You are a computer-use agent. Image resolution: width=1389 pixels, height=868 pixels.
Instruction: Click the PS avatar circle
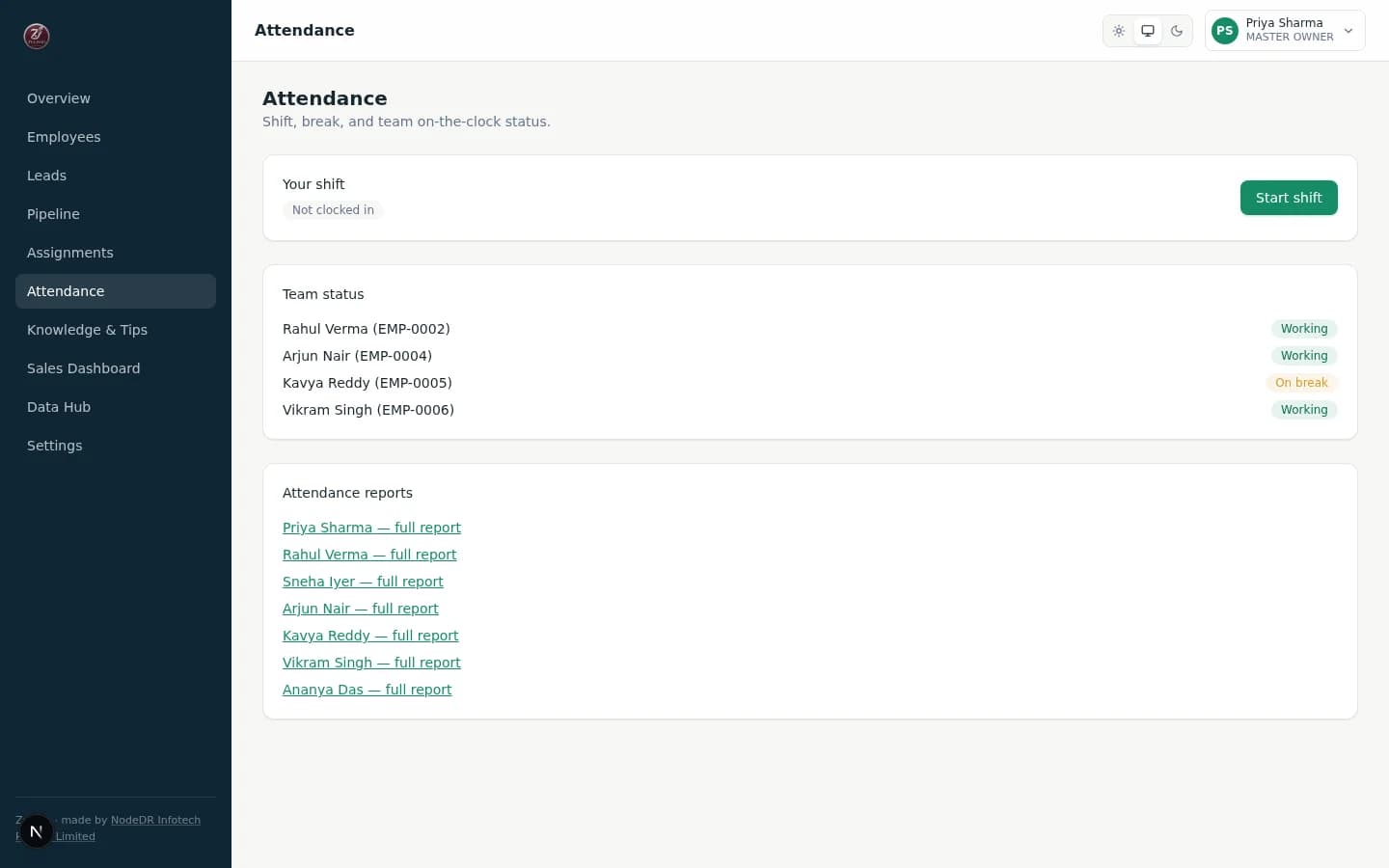click(x=1225, y=31)
